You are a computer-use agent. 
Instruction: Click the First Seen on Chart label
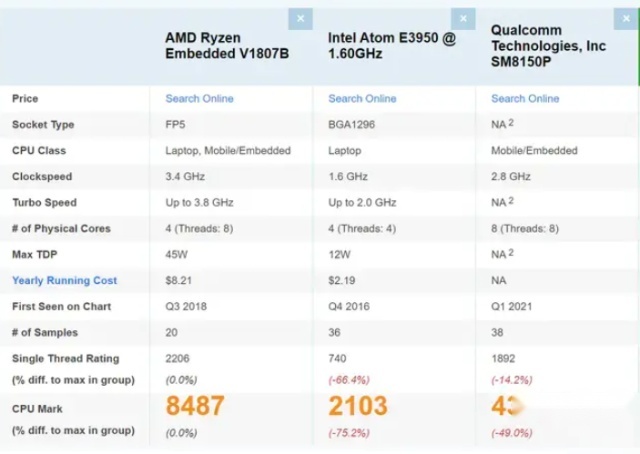[62, 307]
